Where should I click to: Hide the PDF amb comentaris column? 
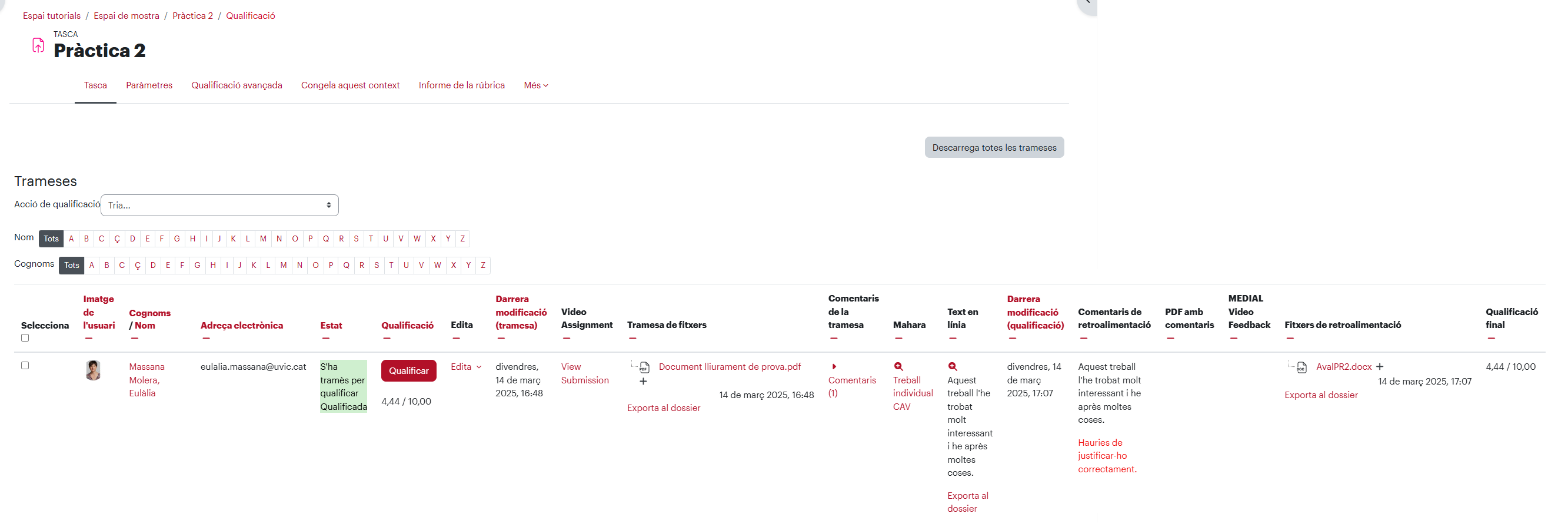click(1170, 339)
